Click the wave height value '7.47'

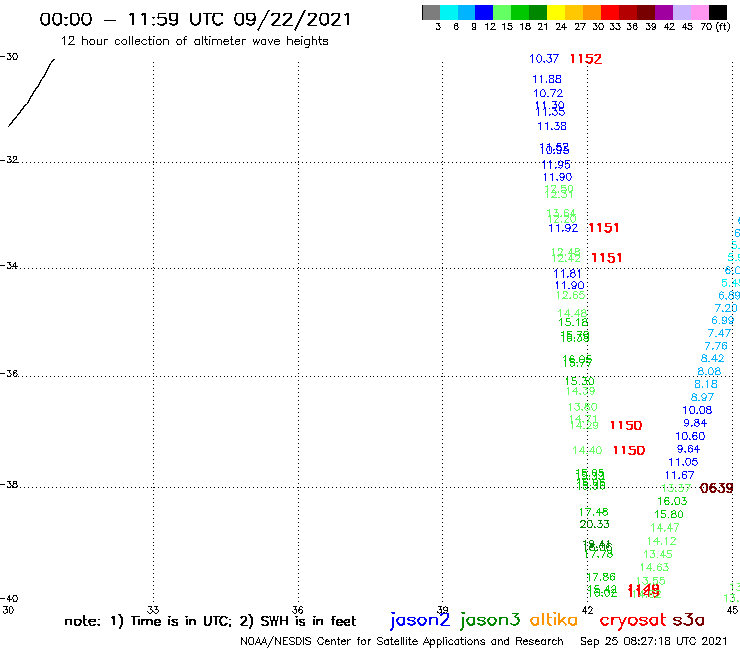pos(720,334)
